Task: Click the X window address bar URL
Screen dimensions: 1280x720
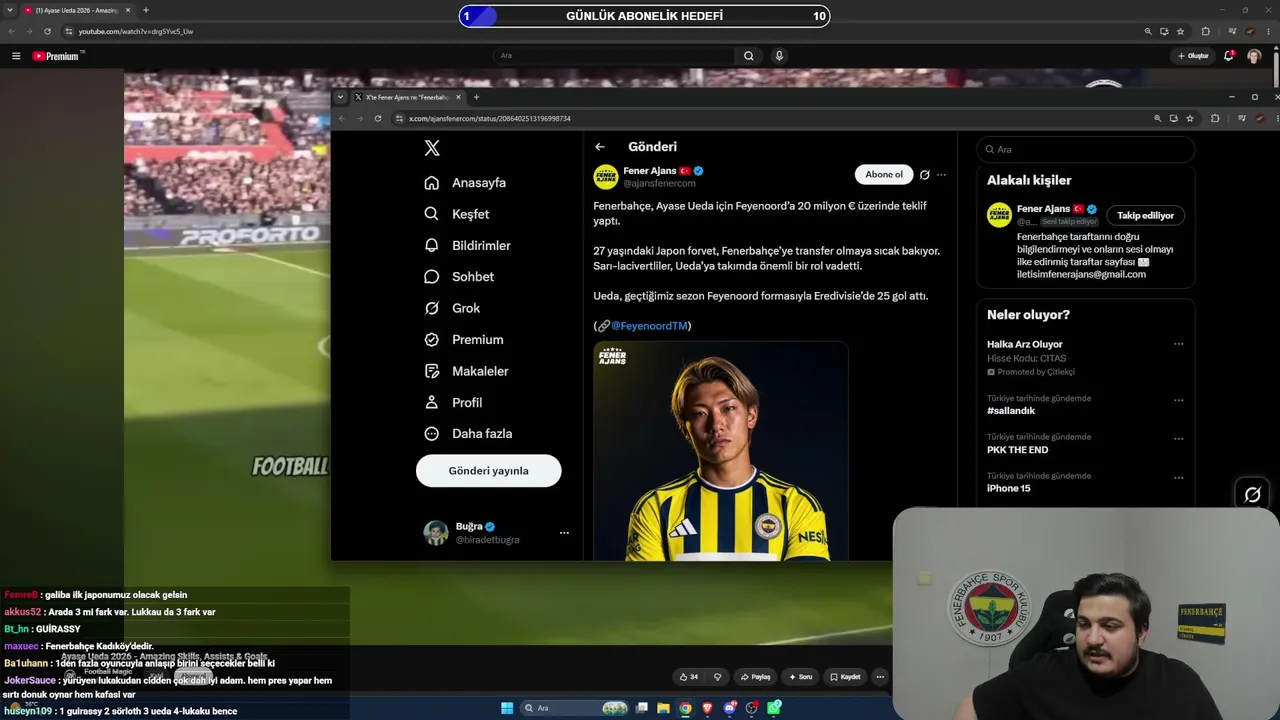Action: pyautogui.click(x=490, y=118)
